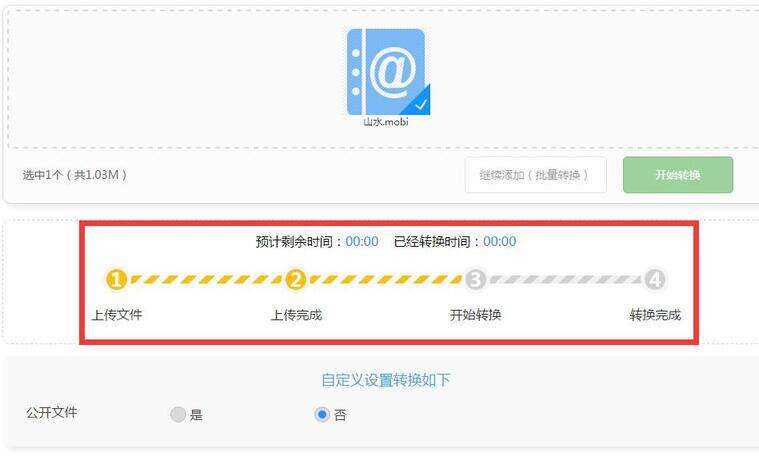The image size is (759, 456).
Task: Select the 否 radio button
Action: click(x=322, y=414)
